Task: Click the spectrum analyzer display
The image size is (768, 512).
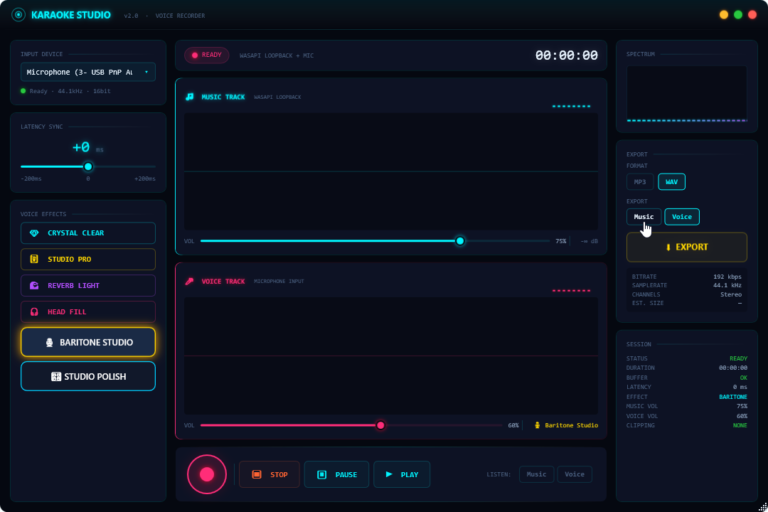Action: pos(687,94)
